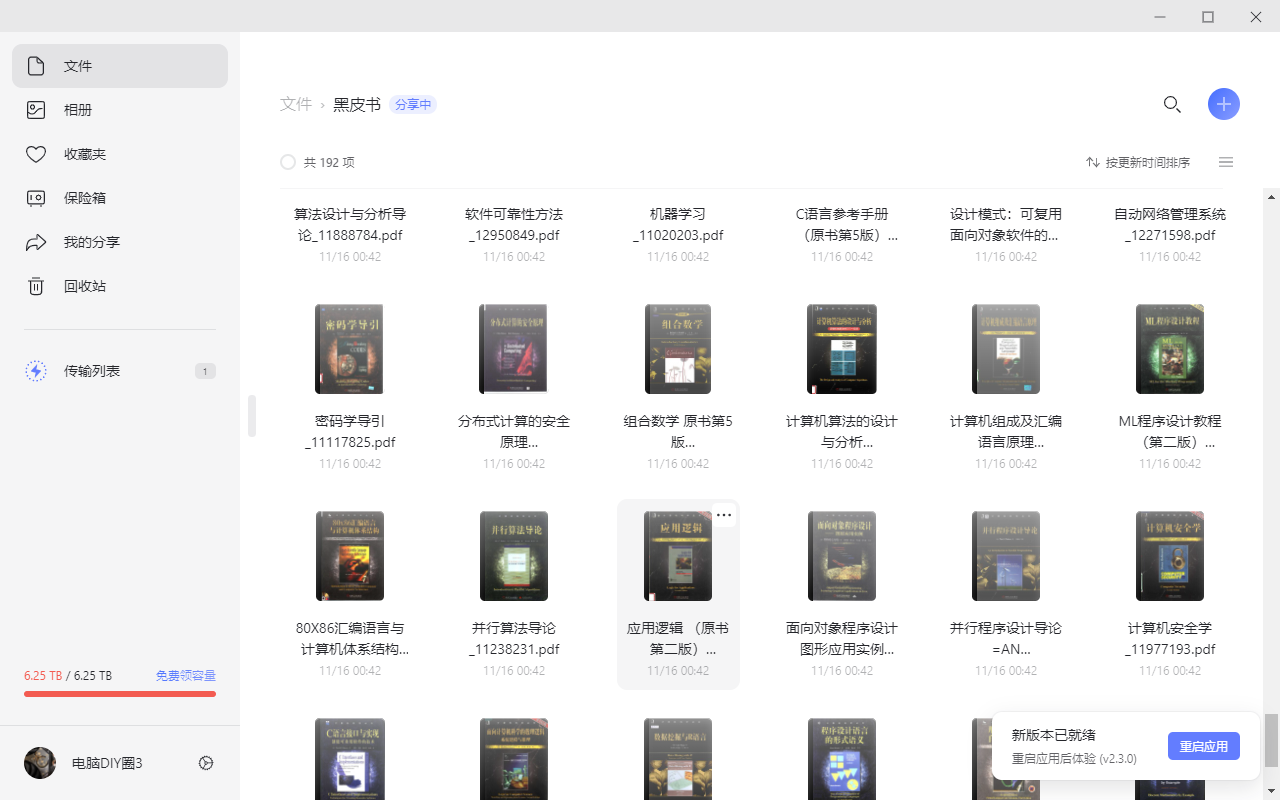Click 重启应用 restart button
Screen dimensions: 1280x800
click(x=1204, y=746)
